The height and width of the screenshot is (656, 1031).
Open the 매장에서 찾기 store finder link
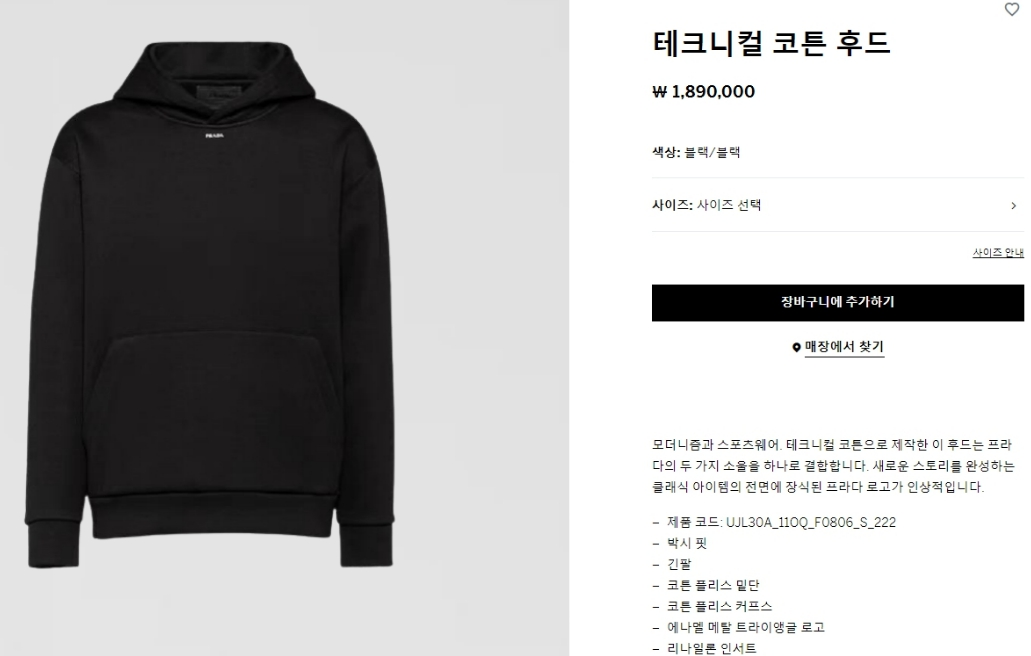coord(844,346)
